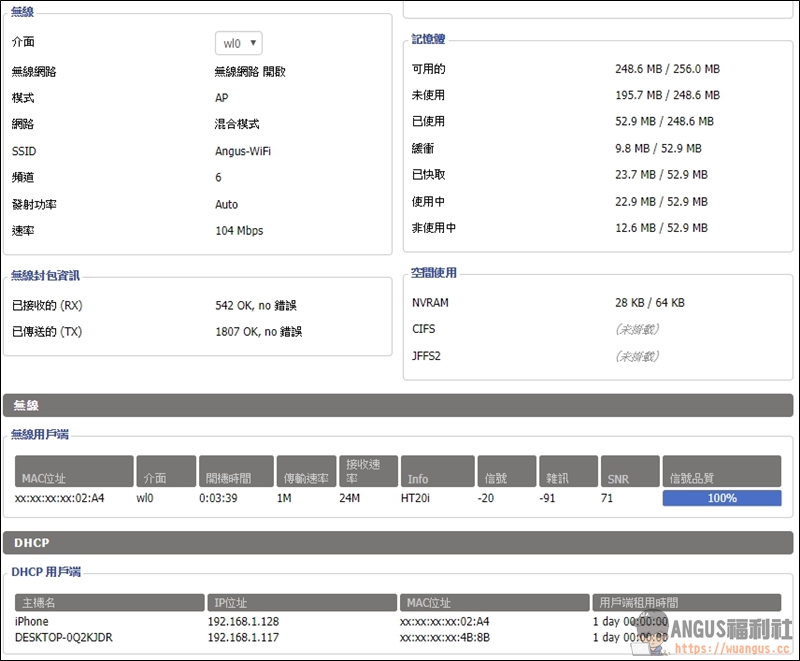Click the 主機名 column header
800x661 pixels.
[108, 602]
